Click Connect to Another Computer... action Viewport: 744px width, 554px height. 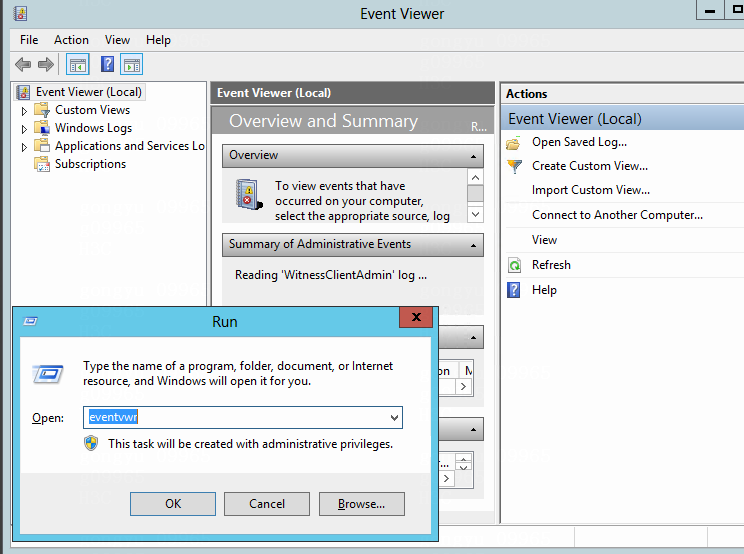(x=617, y=215)
